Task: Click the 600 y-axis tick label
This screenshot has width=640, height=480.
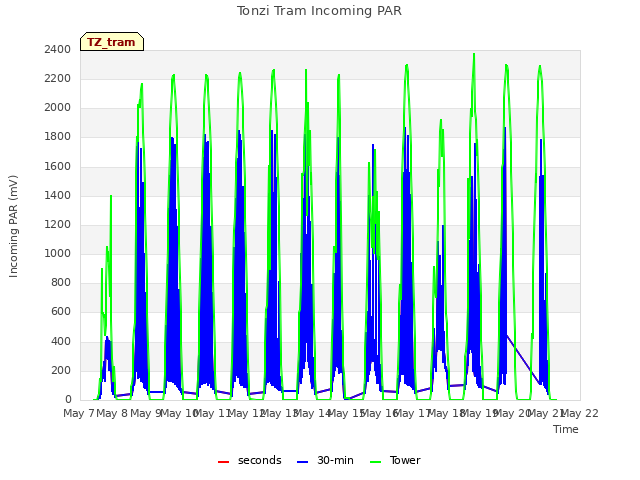Action: (x=61, y=312)
